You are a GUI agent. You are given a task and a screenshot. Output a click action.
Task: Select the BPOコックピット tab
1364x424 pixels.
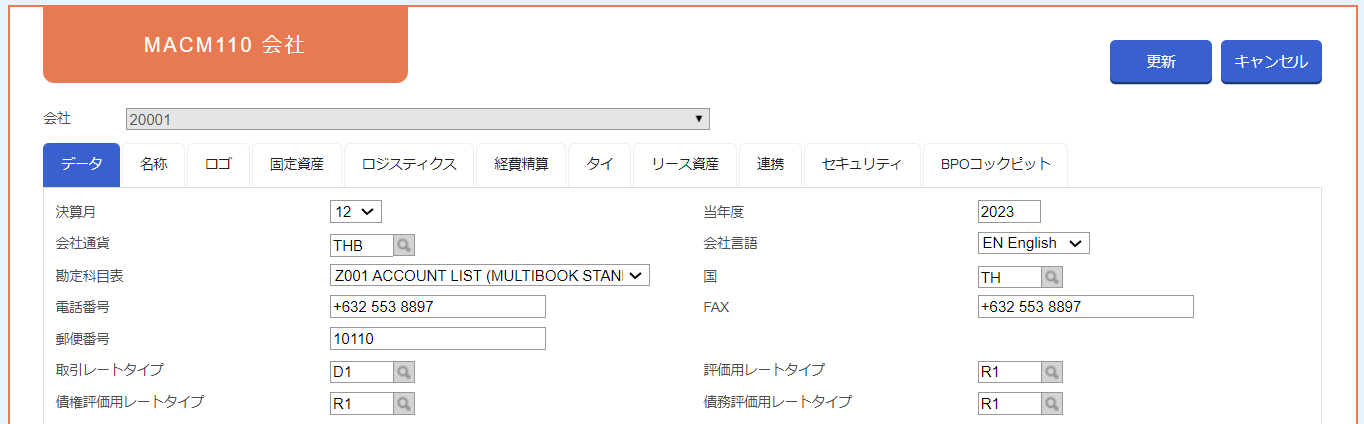pos(996,165)
